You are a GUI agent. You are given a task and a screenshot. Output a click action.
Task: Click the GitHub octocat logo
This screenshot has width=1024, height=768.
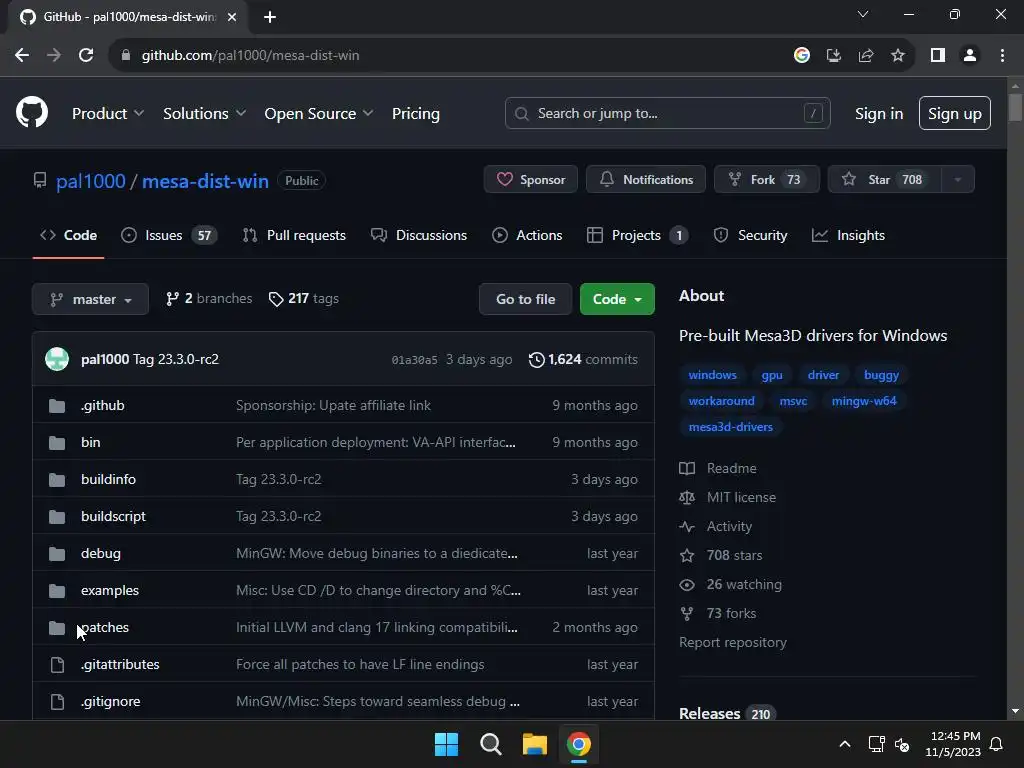pyautogui.click(x=32, y=112)
